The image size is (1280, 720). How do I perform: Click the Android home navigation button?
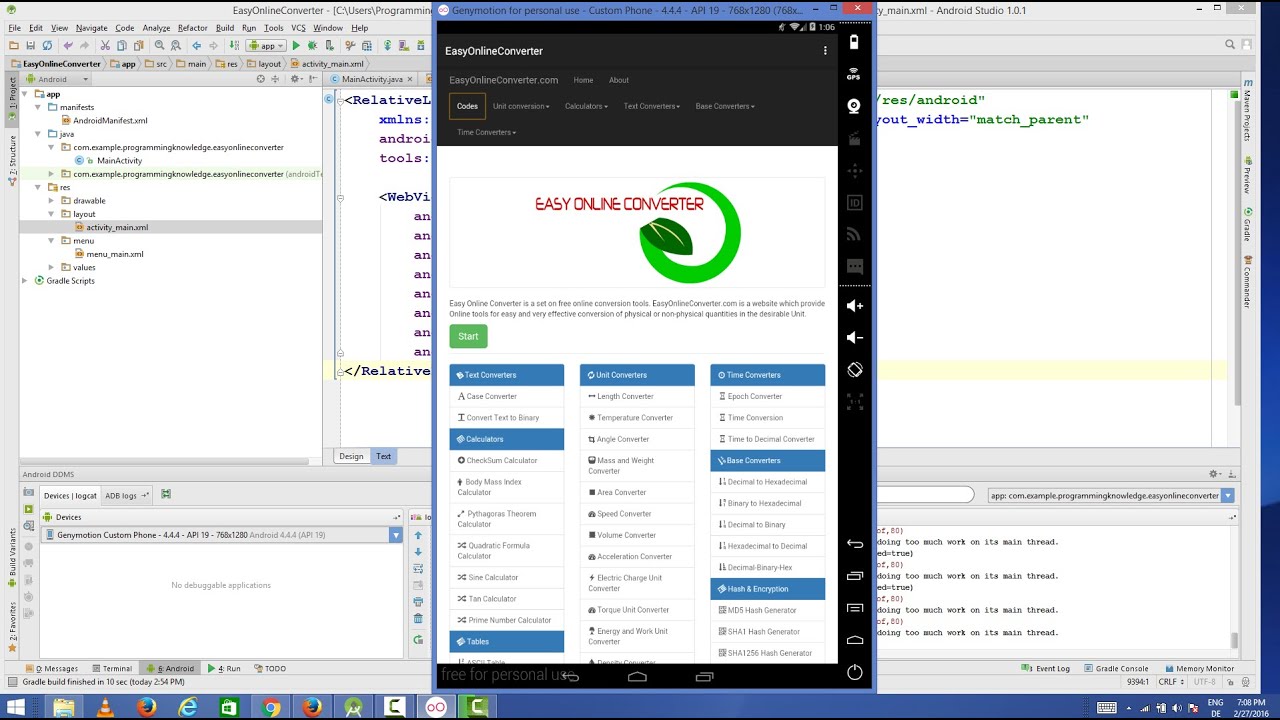tap(637, 677)
